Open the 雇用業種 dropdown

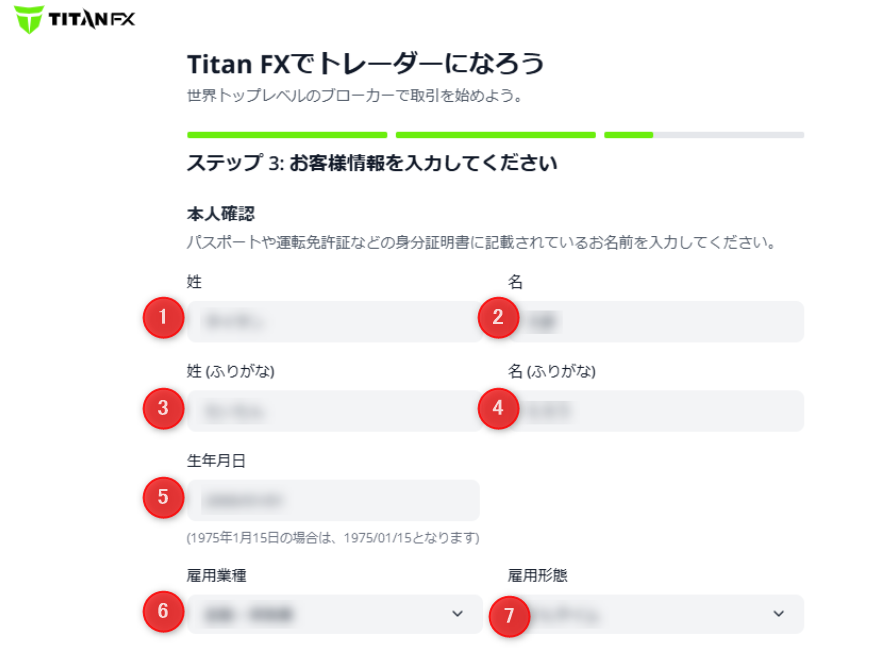320,614
